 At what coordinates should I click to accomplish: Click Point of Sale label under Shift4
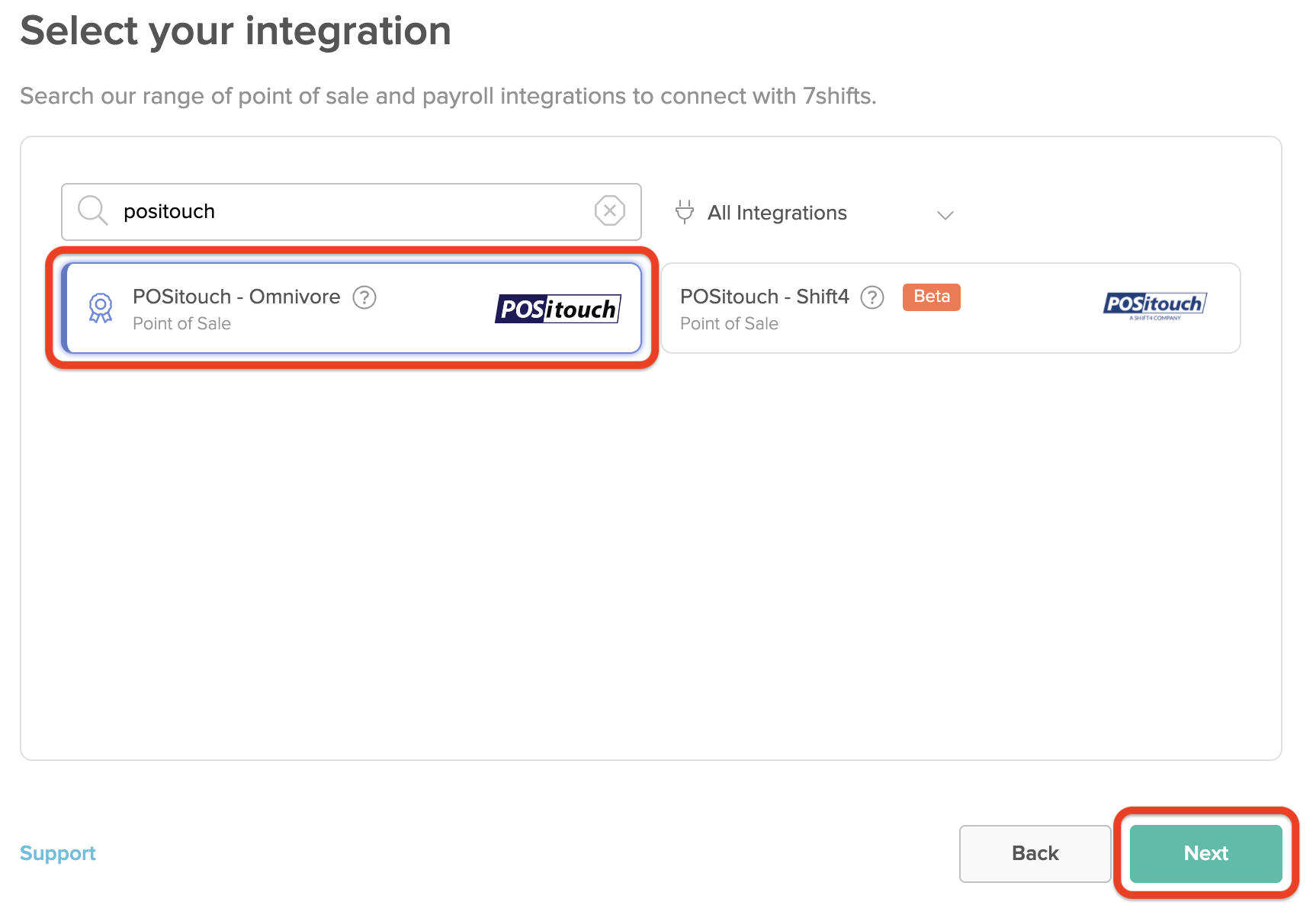click(729, 324)
